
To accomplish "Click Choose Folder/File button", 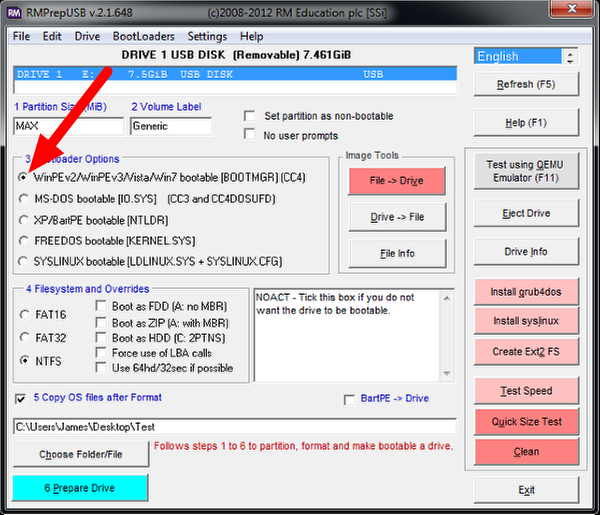I will (81, 454).
